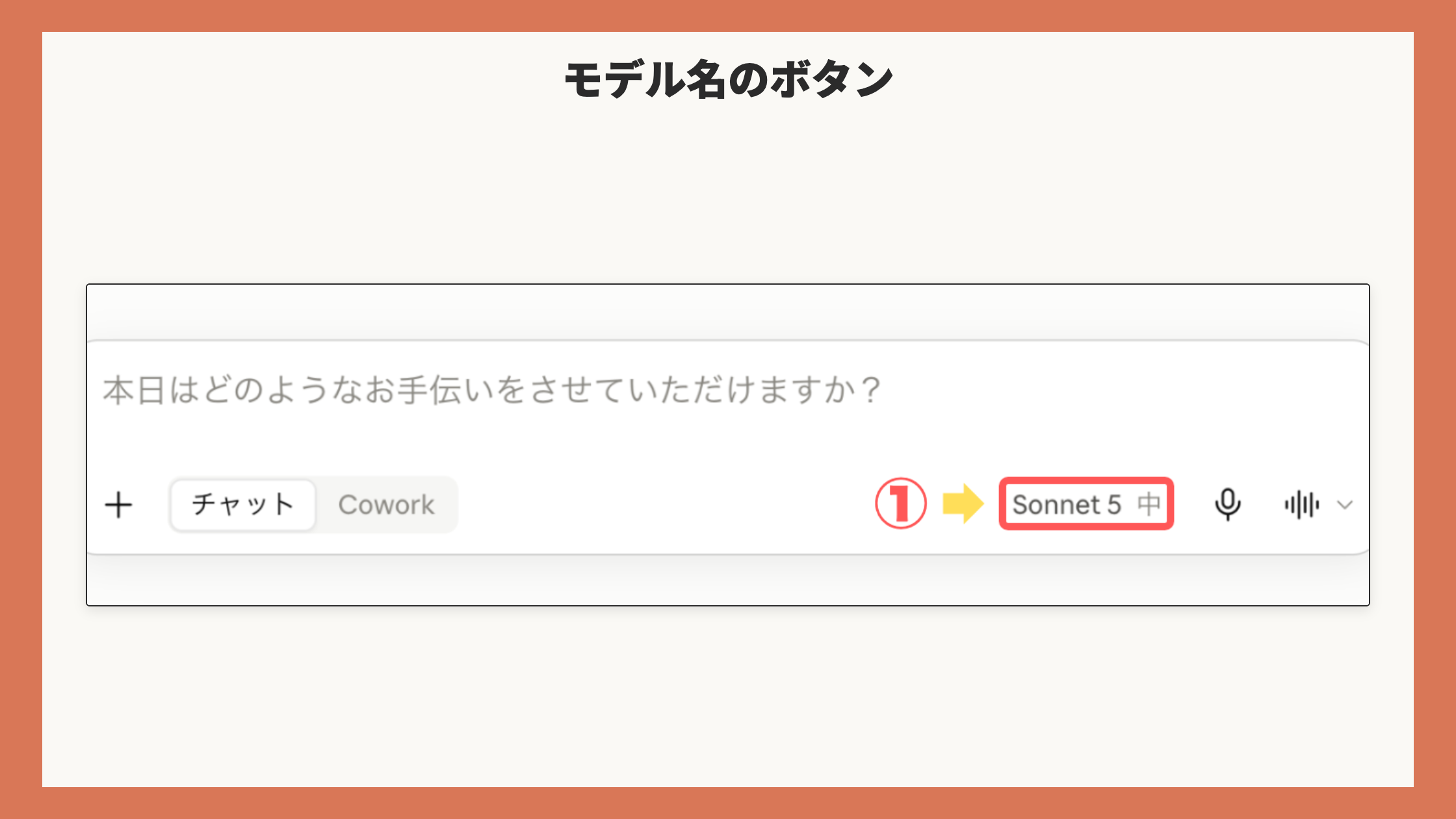
Task: Expand the chevron beside the waveform icon
Action: click(1345, 505)
